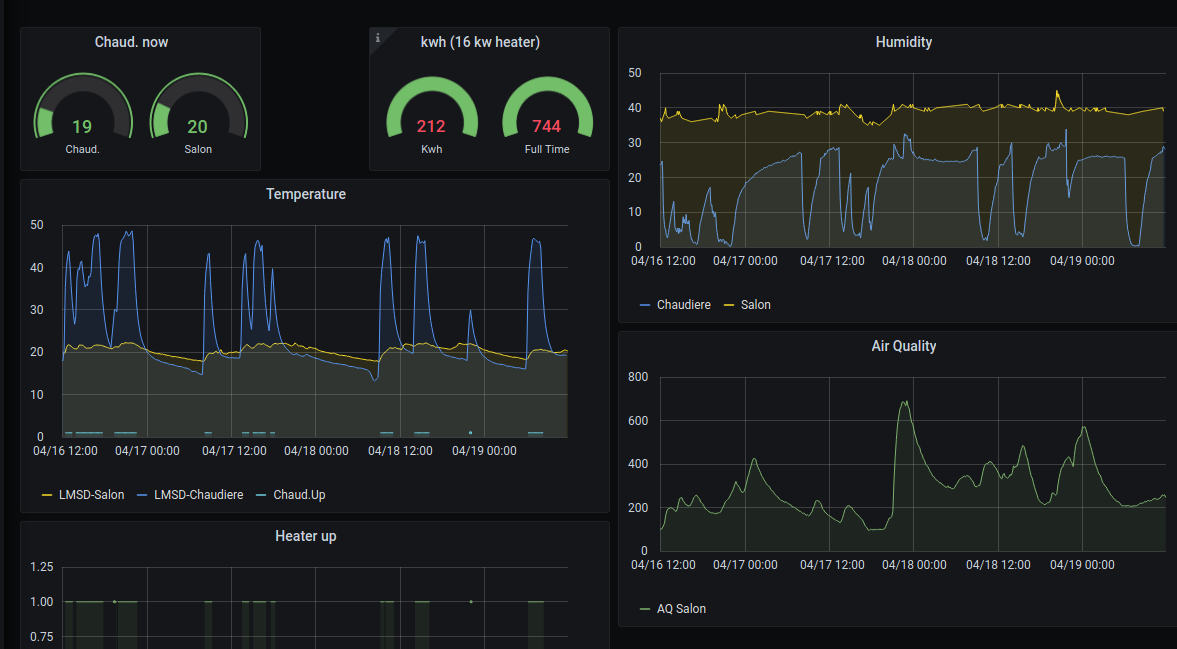This screenshot has width=1177, height=649.
Task: Click the Full Time gauge showing 744
Action: [x=547, y=107]
